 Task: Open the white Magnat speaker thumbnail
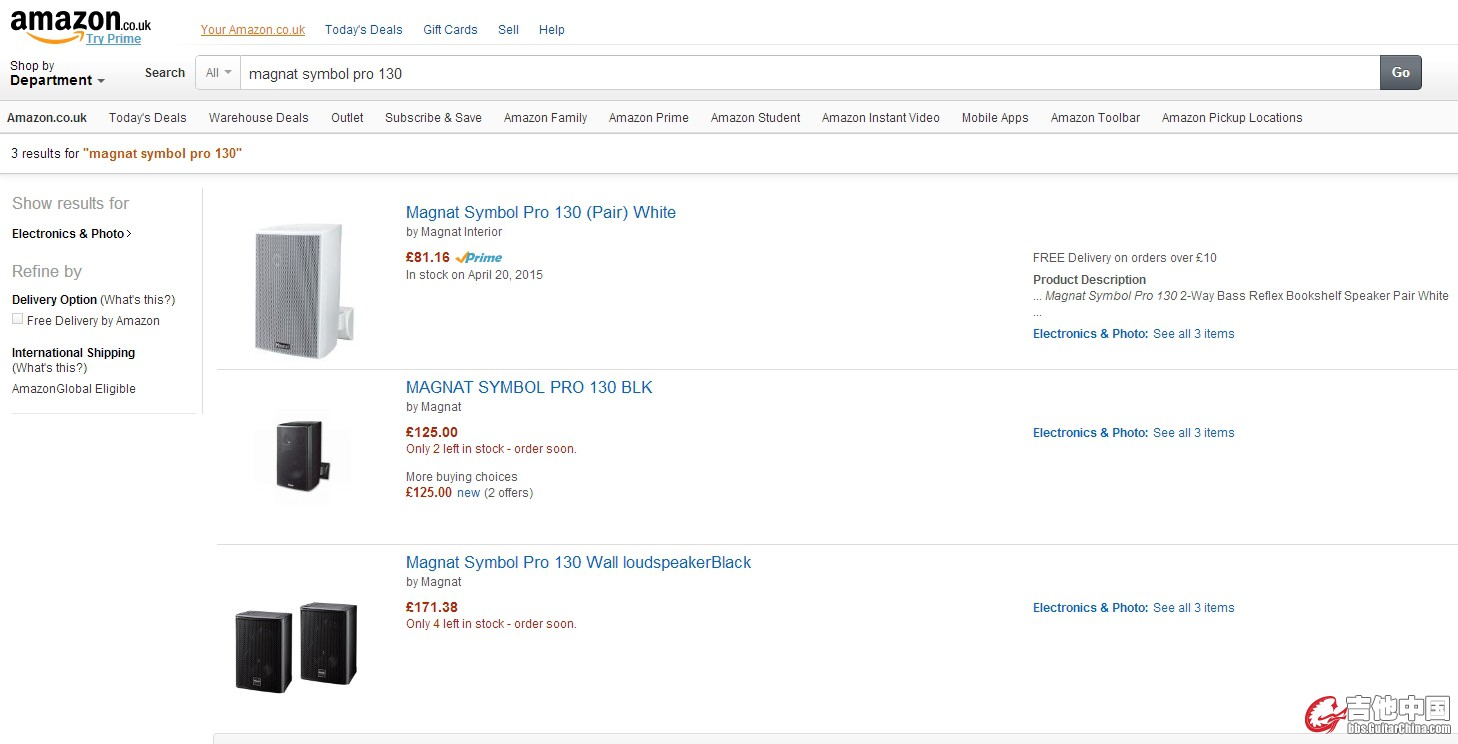[x=304, y=290]
